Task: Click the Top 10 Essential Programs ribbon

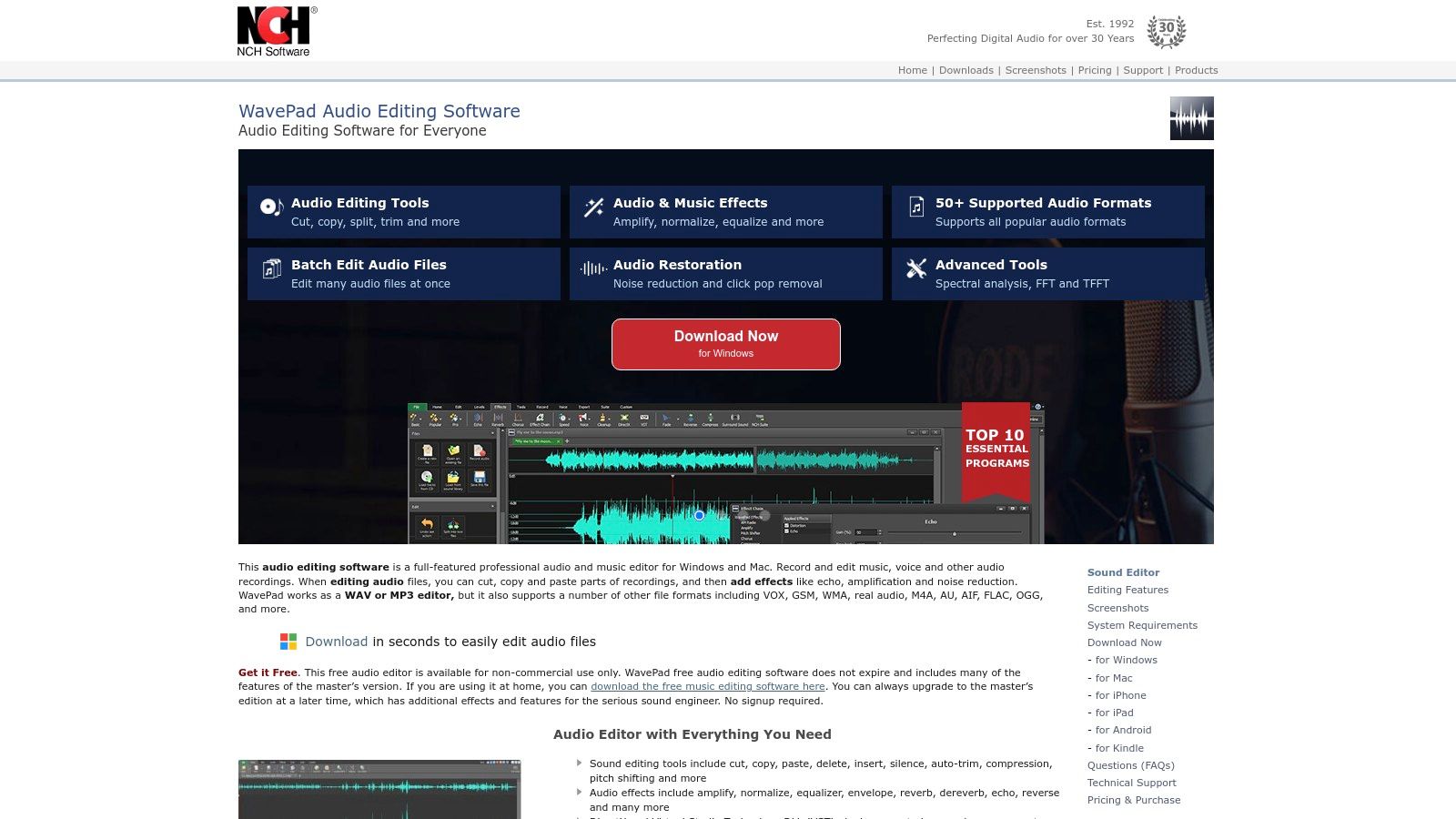Action: [996, 450]
